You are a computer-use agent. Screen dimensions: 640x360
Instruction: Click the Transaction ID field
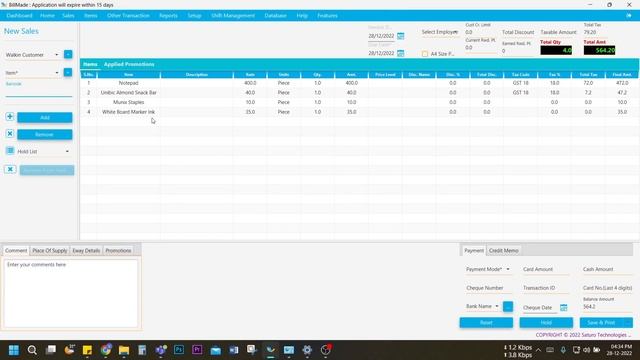(x=545, y=288)
